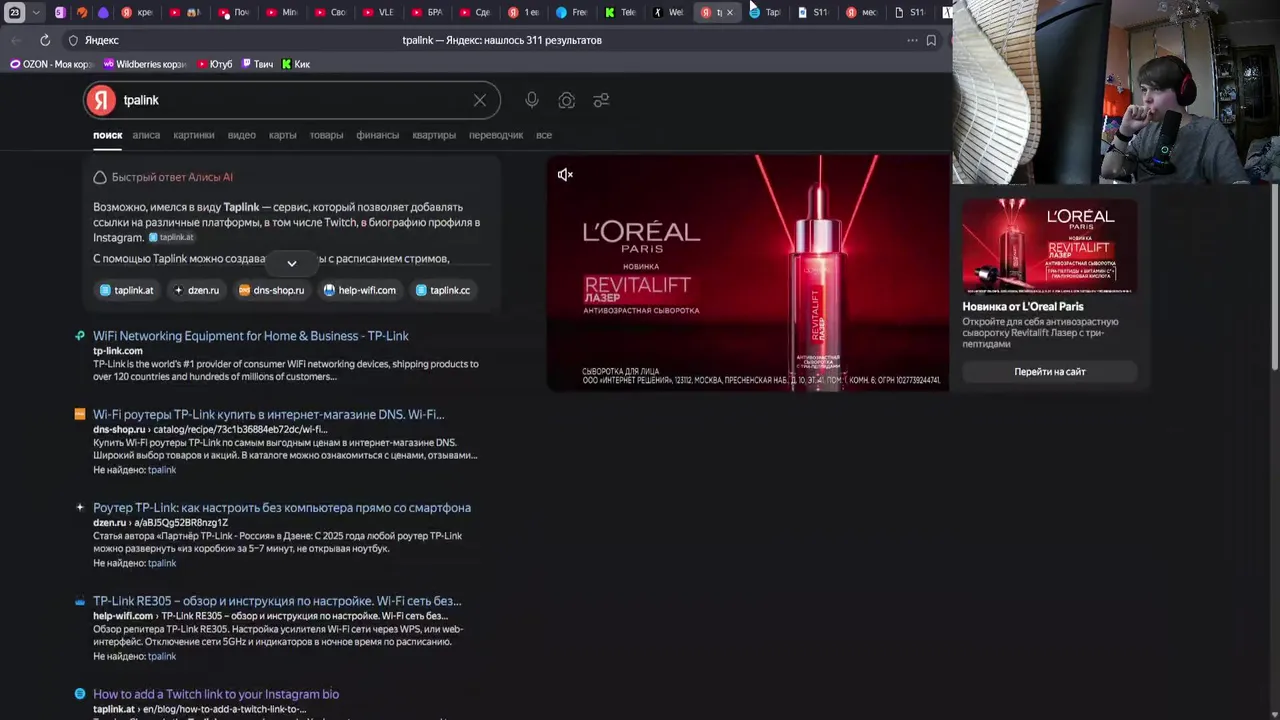Bookmark this page icon
Viewport: 1280px width, 720px height.
click(931, 40)
